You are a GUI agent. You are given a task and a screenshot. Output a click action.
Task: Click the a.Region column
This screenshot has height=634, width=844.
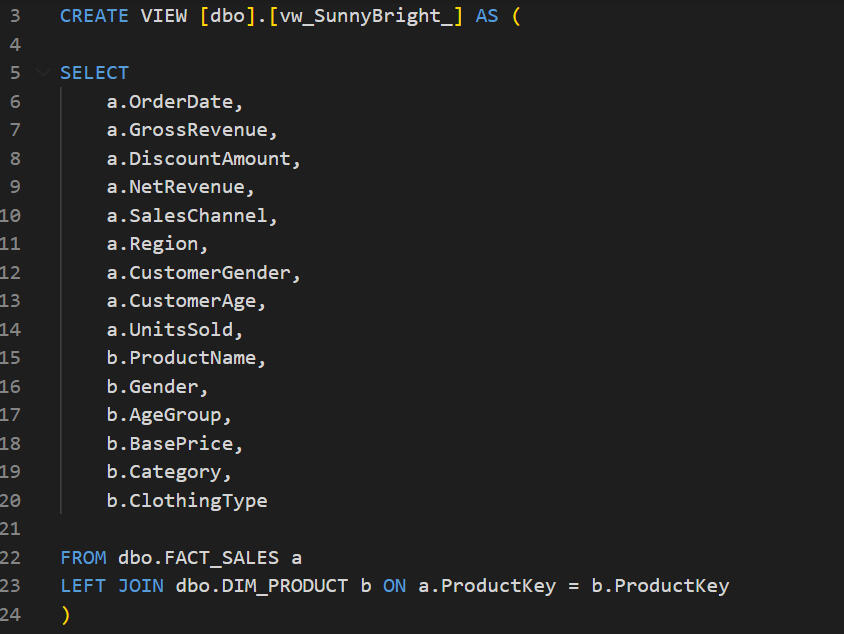(x=157, y=244)
